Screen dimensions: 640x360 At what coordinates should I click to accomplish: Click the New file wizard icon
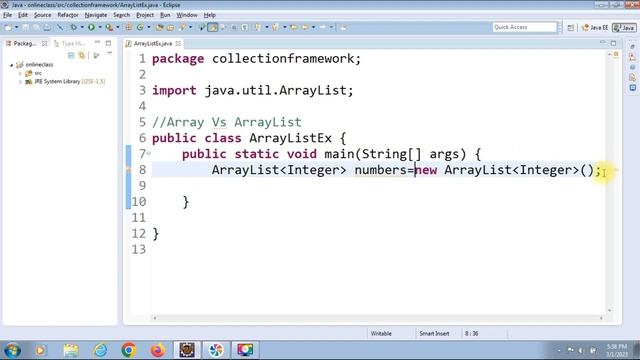click(x=8, y=27)
